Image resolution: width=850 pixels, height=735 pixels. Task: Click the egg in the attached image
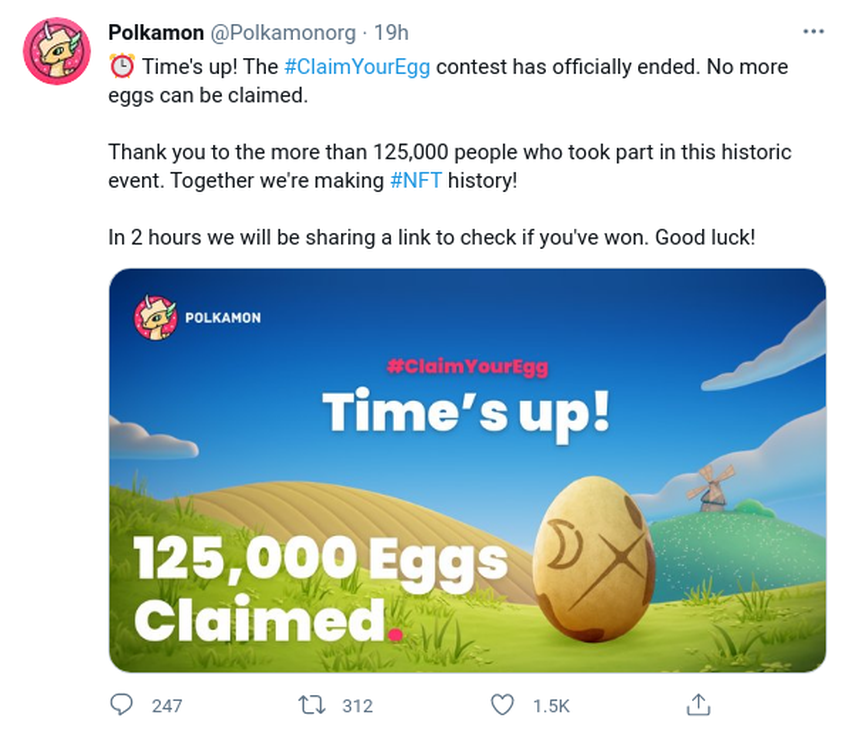point(594,559)
